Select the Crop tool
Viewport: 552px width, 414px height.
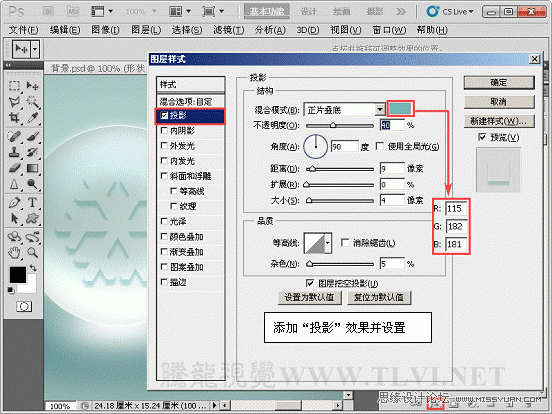pos(14,118)
